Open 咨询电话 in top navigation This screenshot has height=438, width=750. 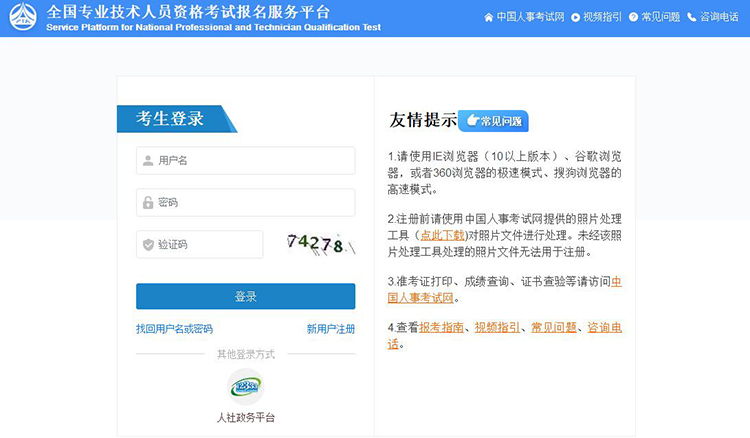(719, 17)
